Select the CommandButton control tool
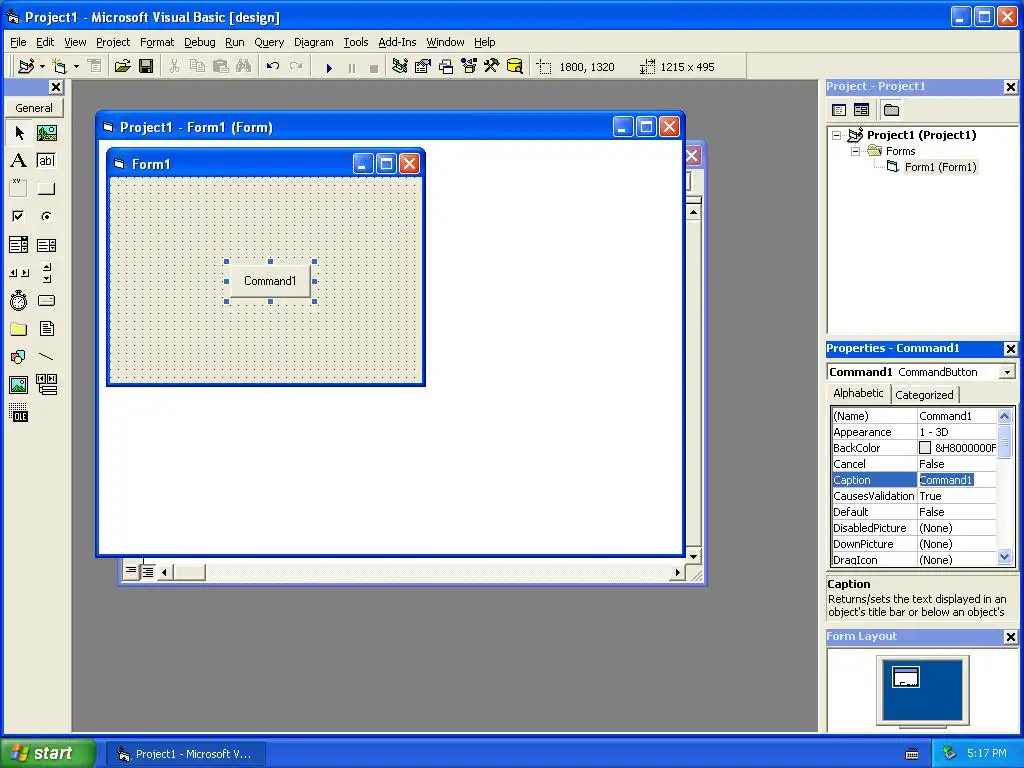The width and height of the screenshot is (1024, 768). pyautogui.click(x=46, y=189)
